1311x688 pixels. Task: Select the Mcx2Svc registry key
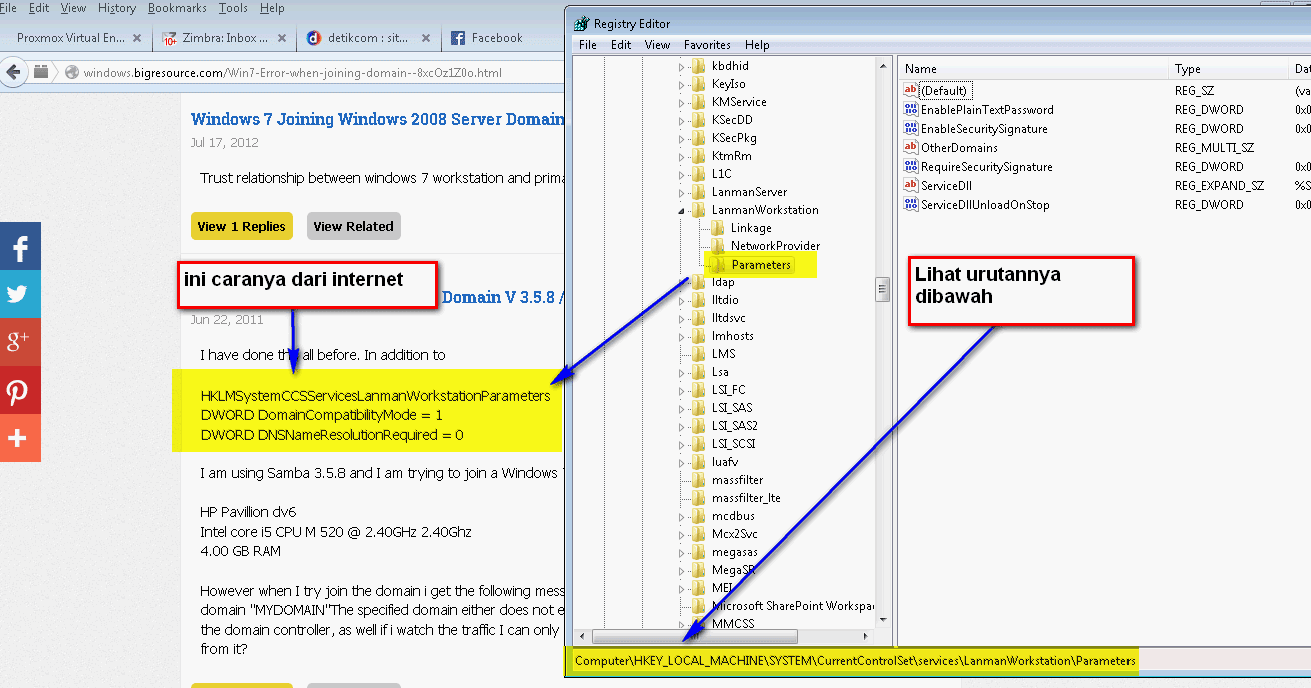coord(735,534)
